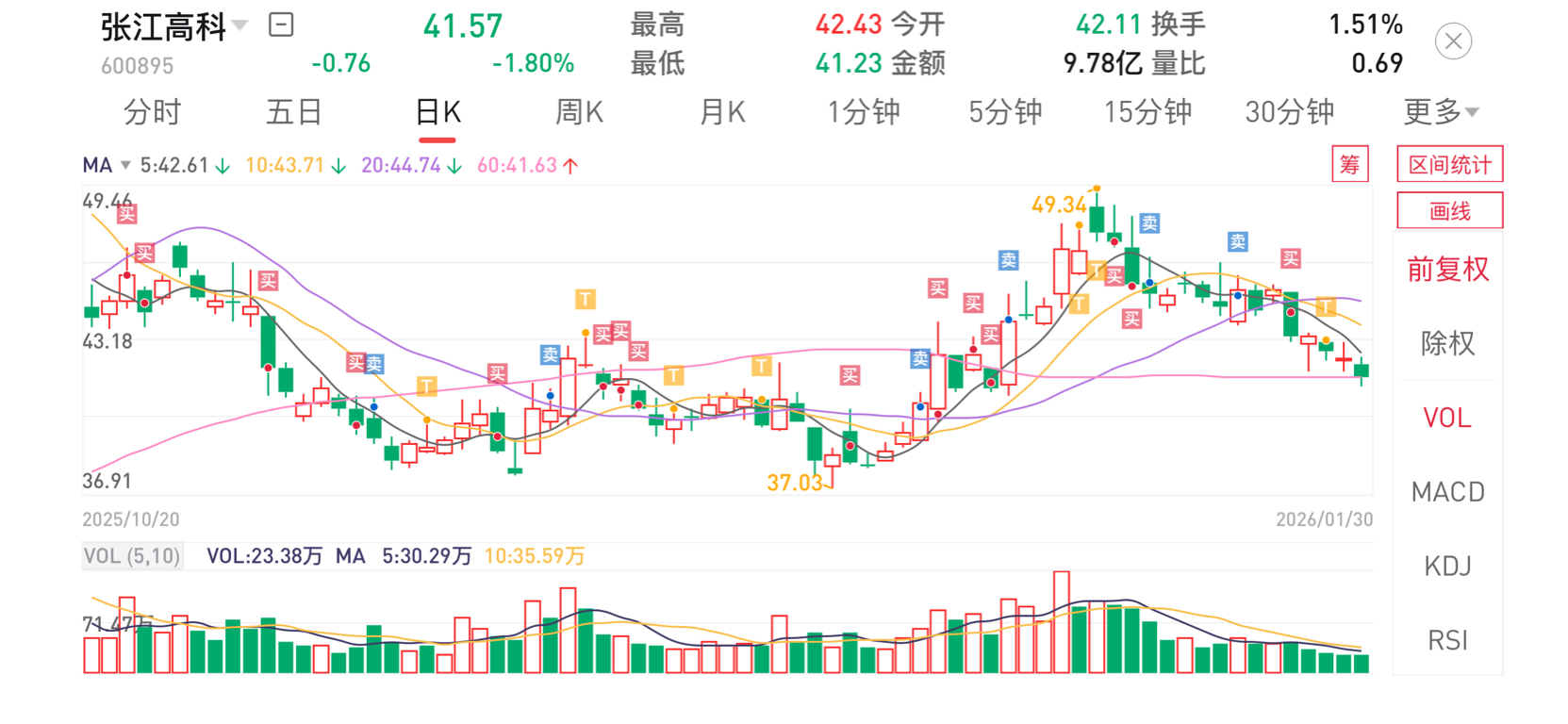Activate the 画线 drawing tool button
The image size is (1568, 724).
pos(1449,211)
